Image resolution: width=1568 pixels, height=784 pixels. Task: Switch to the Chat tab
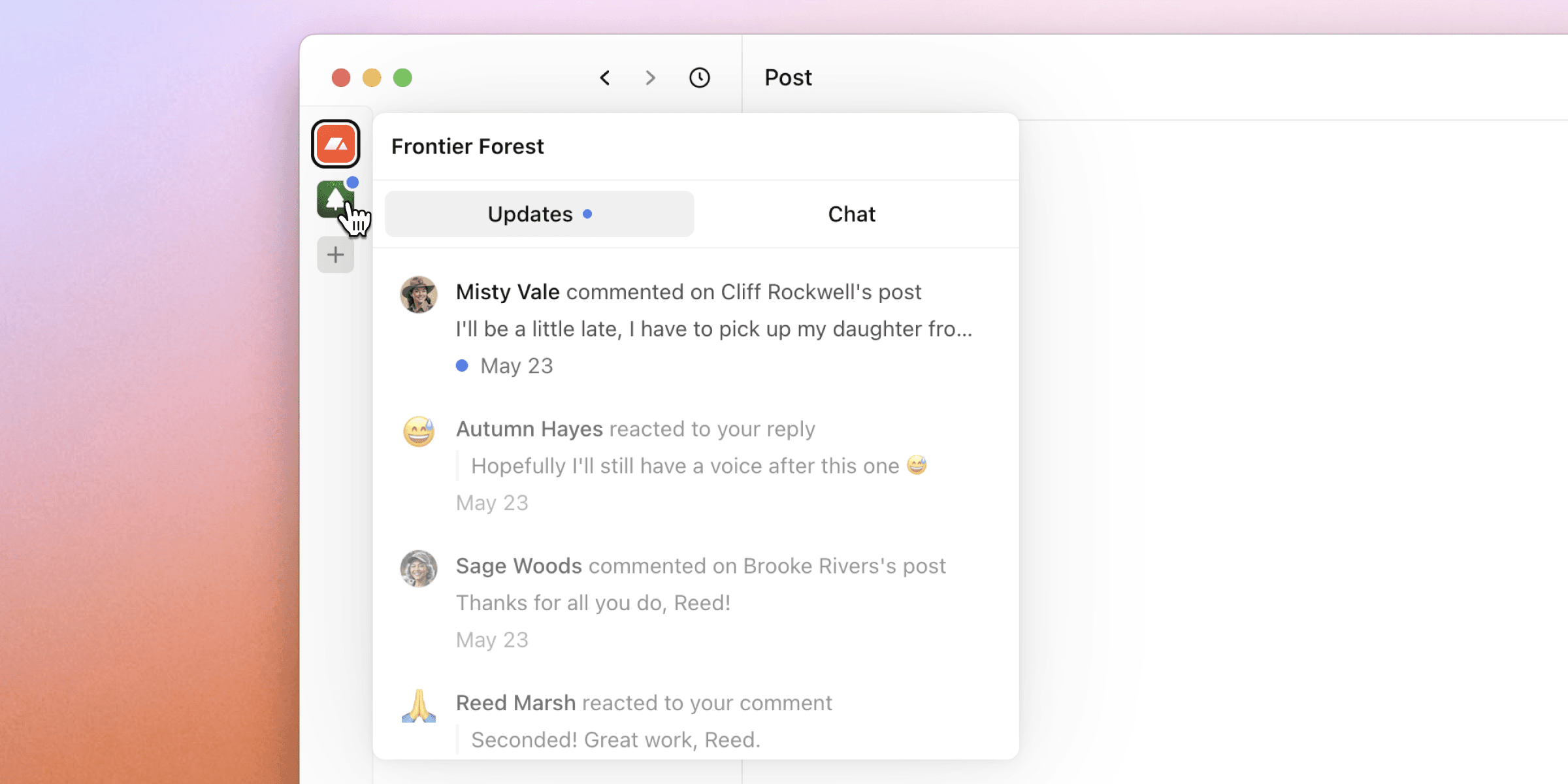[x=851, y=213]
